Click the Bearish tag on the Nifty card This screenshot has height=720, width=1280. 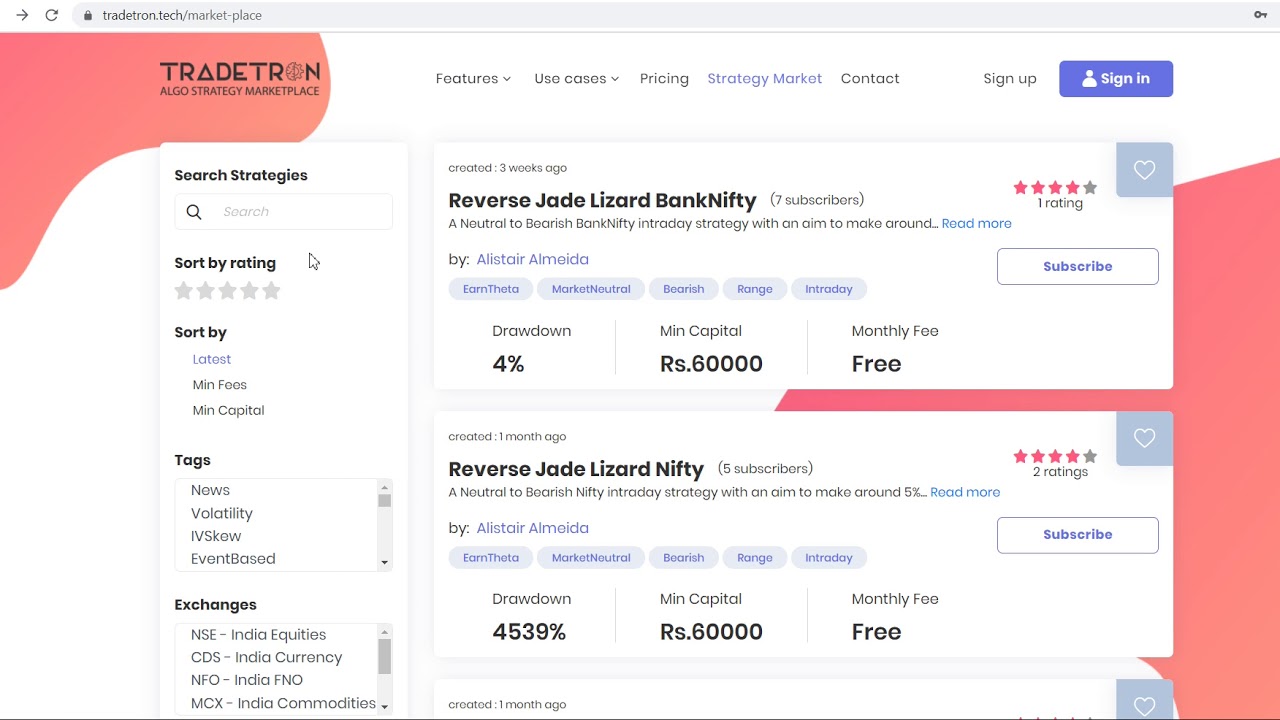point(684,558)
